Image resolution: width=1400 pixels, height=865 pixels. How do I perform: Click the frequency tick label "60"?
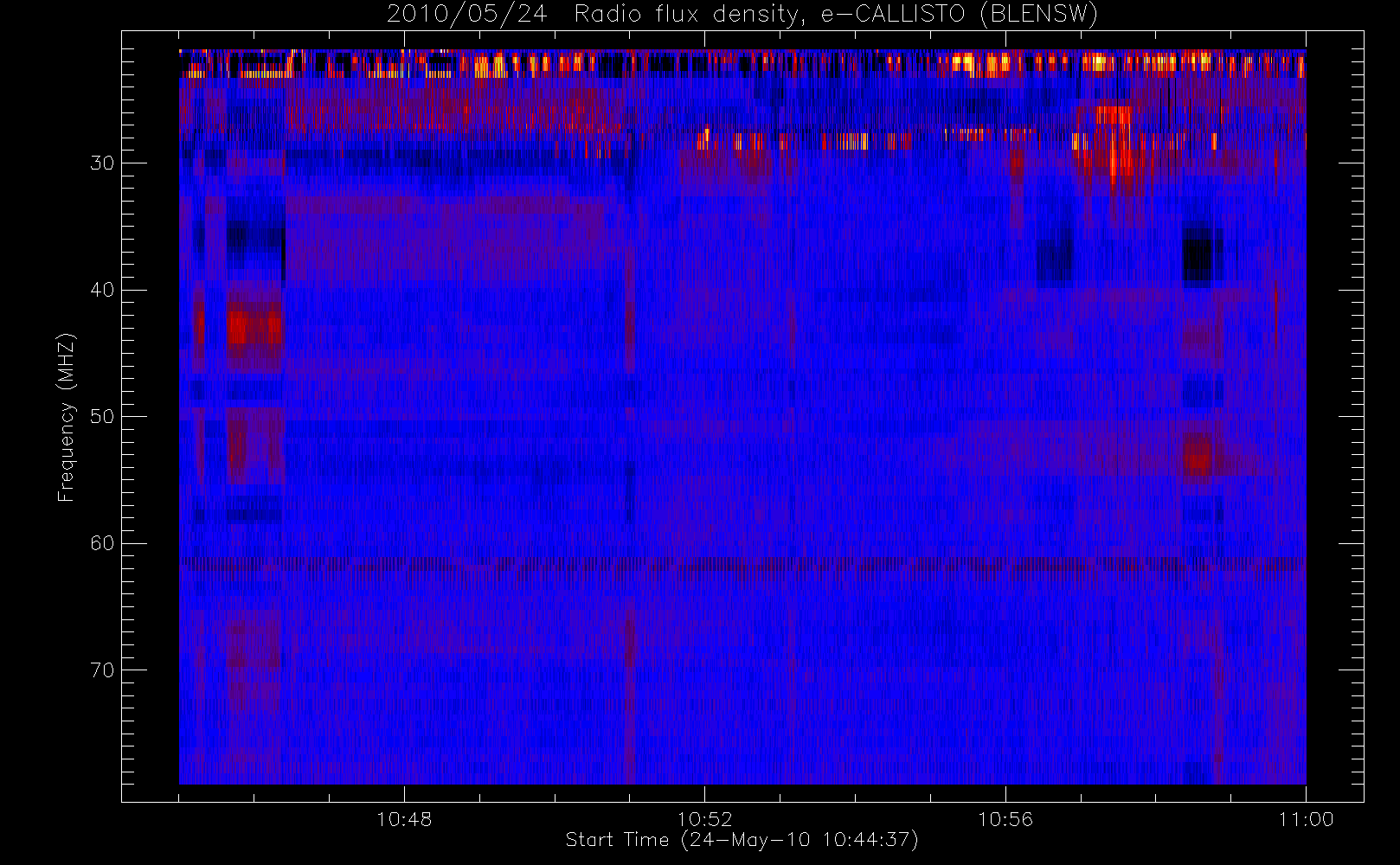pyautogui.click(x=102, y=543)
